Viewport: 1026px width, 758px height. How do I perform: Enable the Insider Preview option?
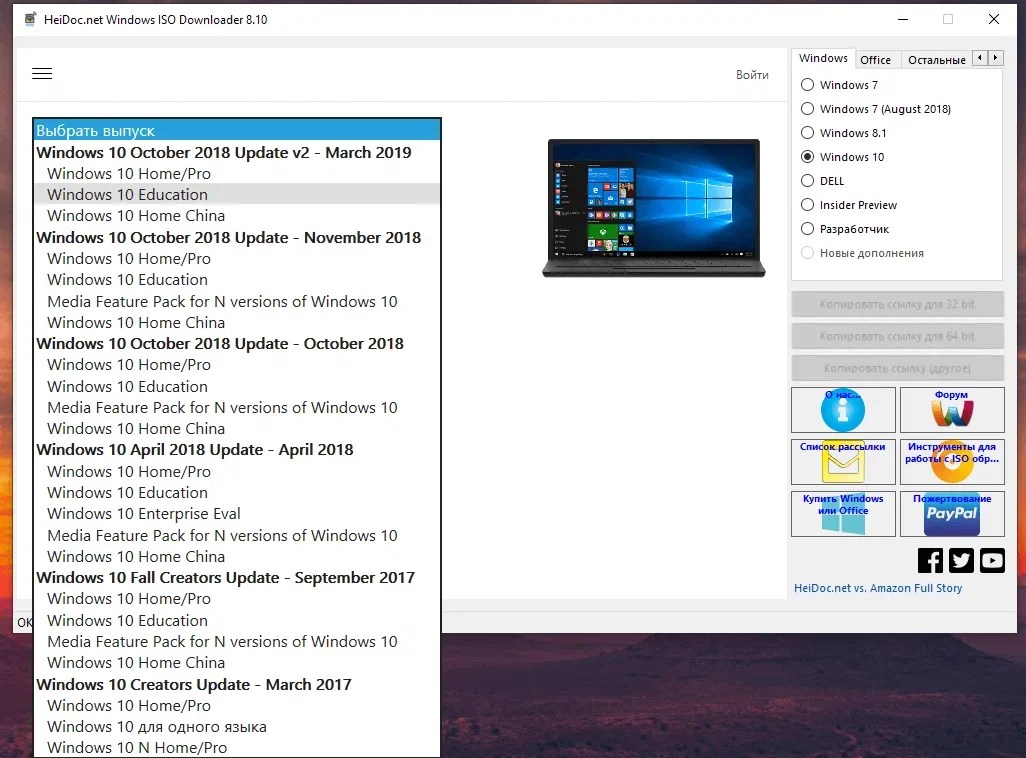tap(806, 205)
